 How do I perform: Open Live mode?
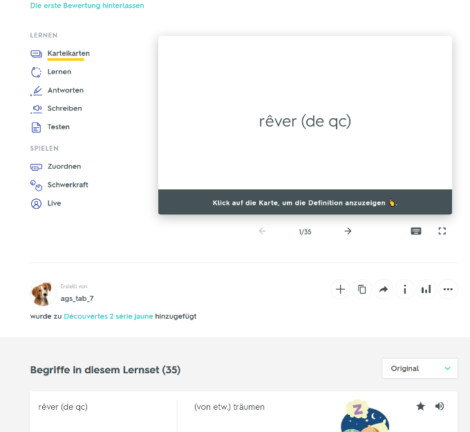click(x=54, y=203)
